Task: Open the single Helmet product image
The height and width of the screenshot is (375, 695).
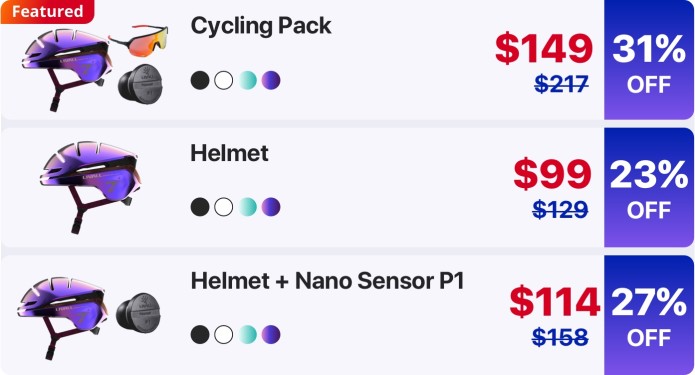Action: [90, 187]
